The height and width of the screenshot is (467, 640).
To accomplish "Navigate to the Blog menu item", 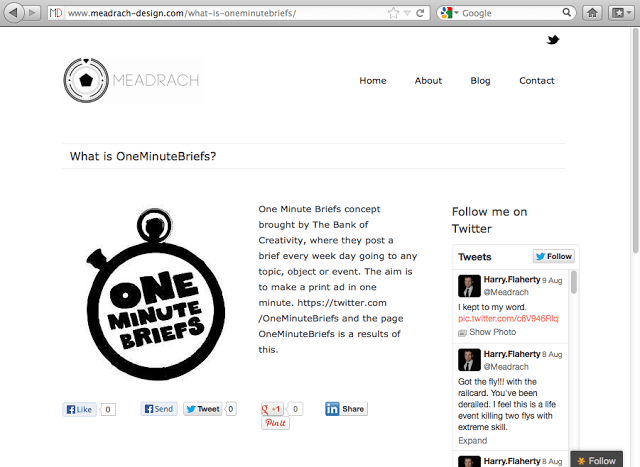I will coord(480,81).
